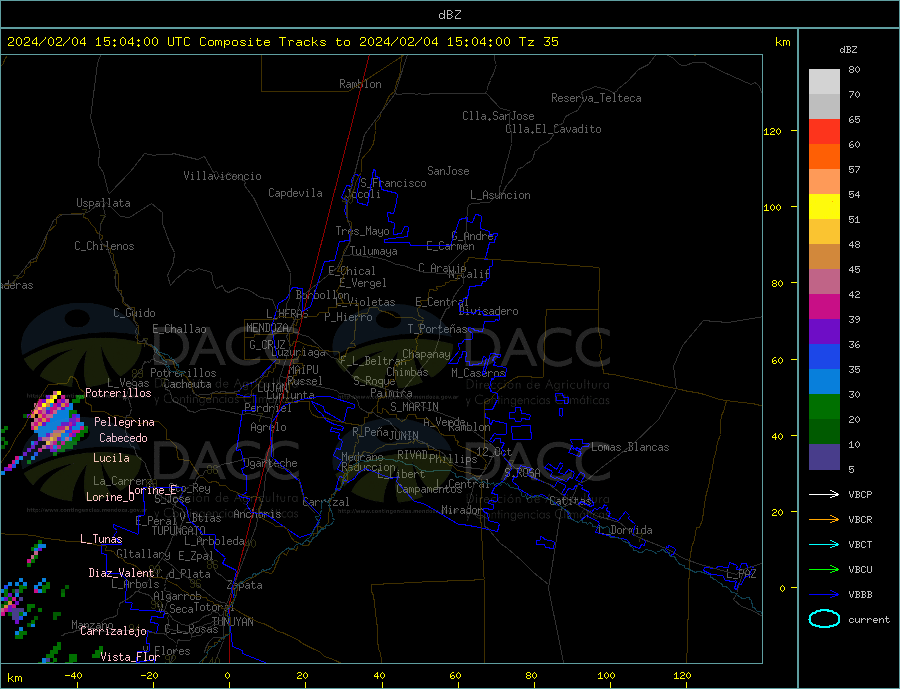Click the Villavicencio map label
900x689 pixels.
tap(222, 176)
